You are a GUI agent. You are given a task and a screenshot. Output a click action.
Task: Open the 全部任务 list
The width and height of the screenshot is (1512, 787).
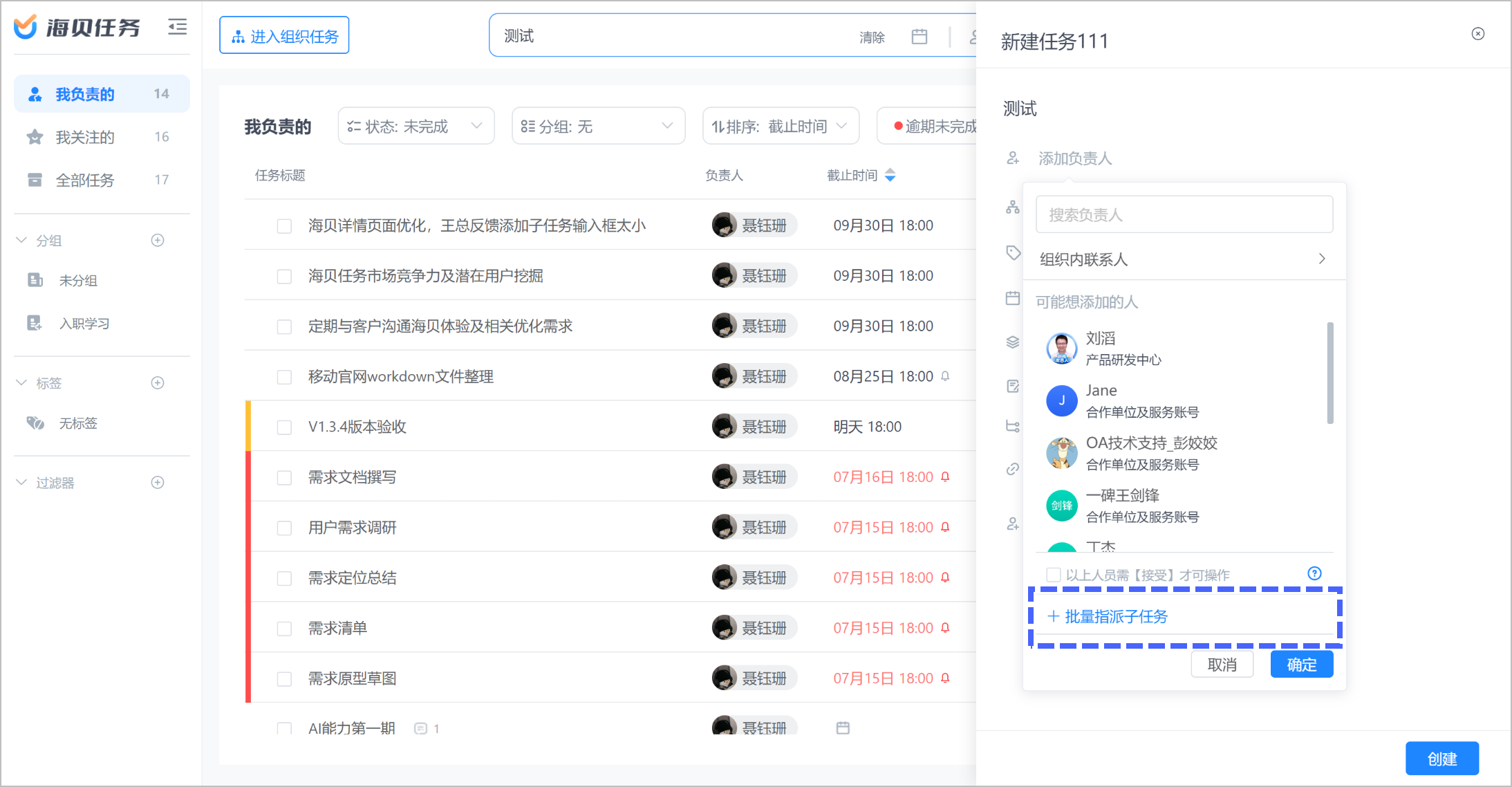[102, 180]
